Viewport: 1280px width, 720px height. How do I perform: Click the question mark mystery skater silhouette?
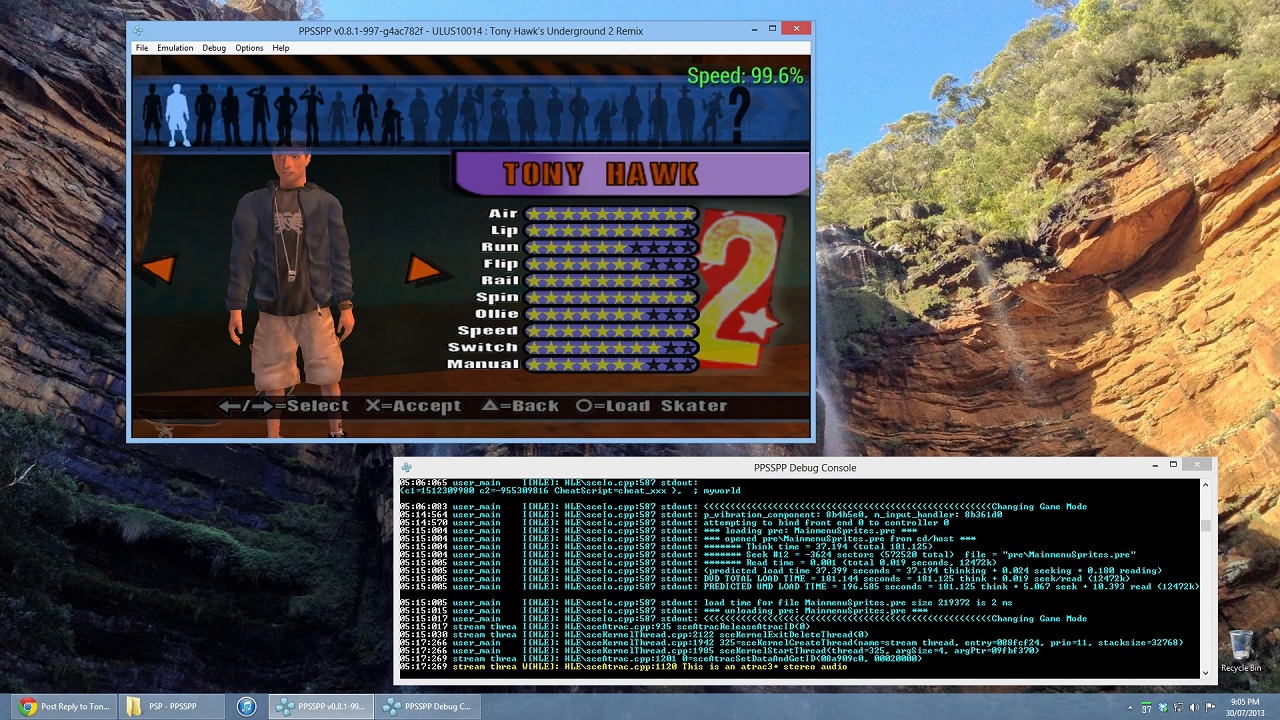coord(740,115)
